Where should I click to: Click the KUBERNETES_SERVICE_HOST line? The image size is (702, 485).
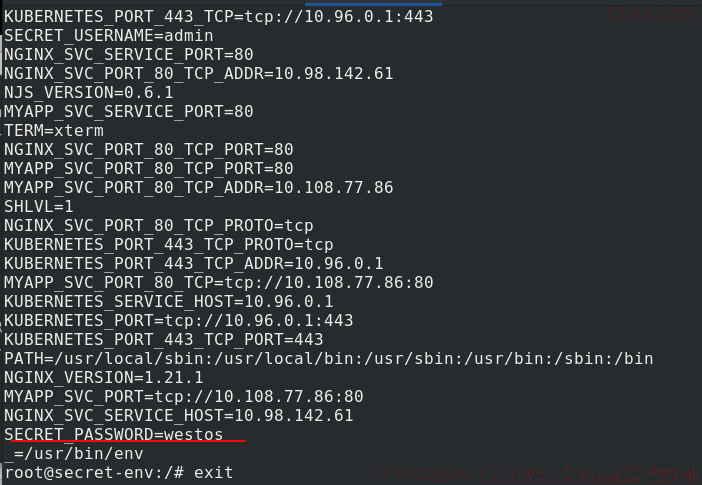click(x=169, y=301)
